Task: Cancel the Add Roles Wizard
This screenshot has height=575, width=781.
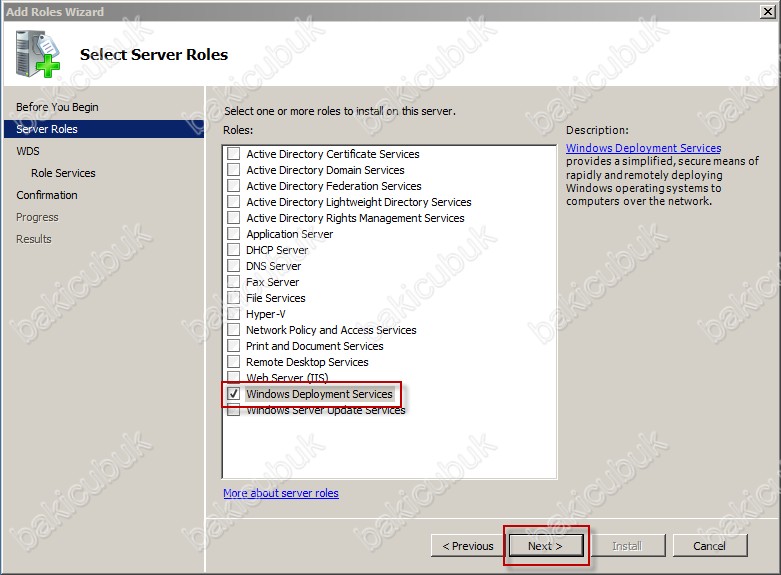Action: (710, 546)
